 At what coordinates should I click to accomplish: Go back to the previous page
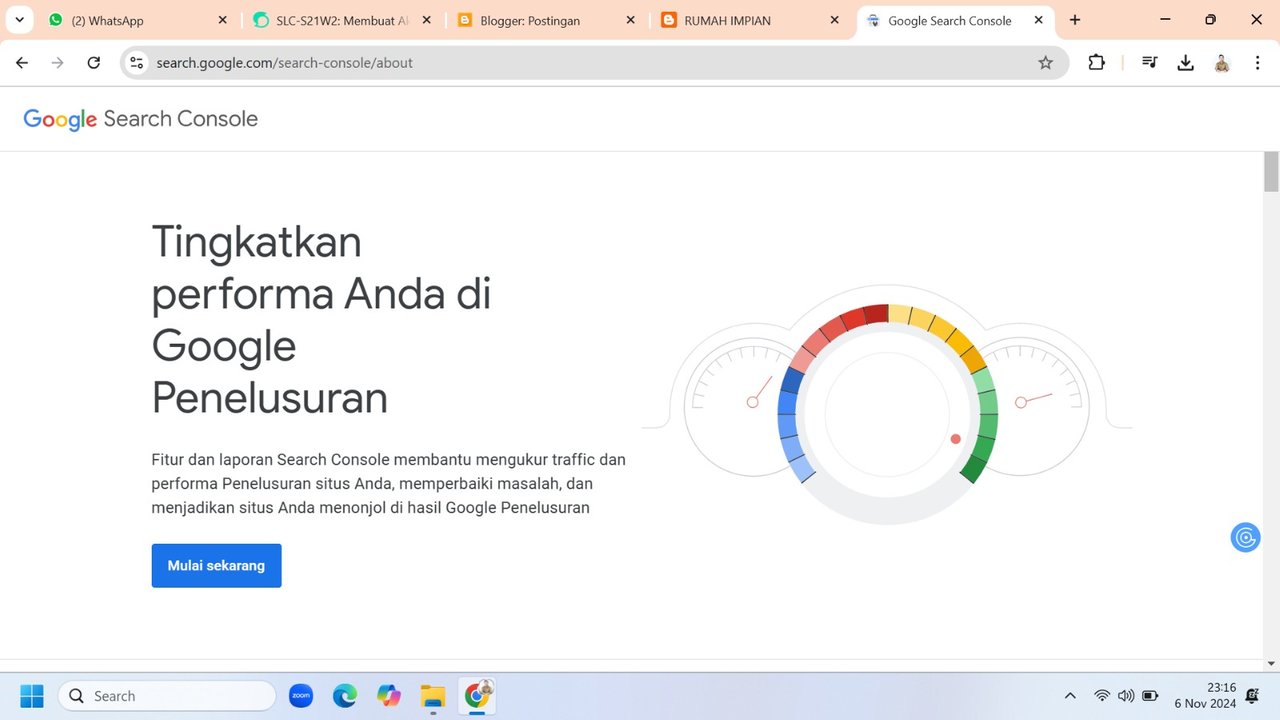tap(22, 63)
